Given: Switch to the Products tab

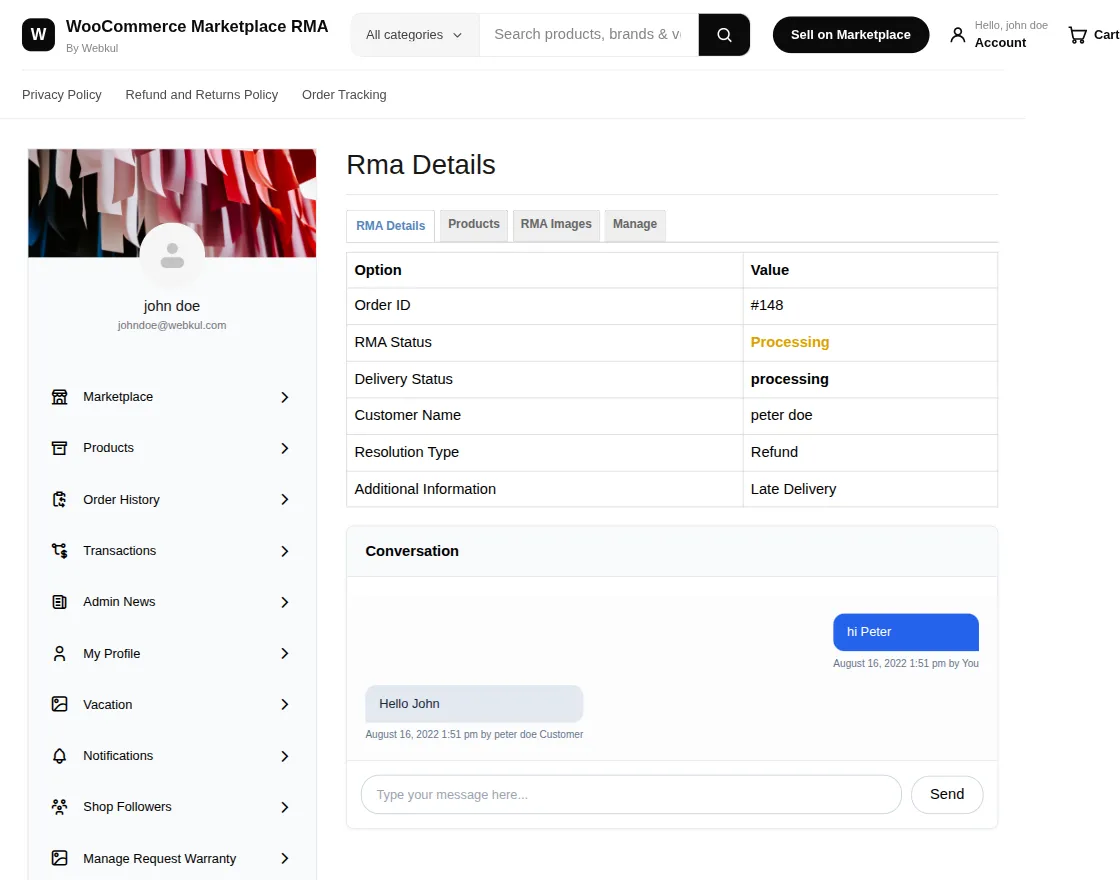Looking at the screenshot, I should [474, 224].
